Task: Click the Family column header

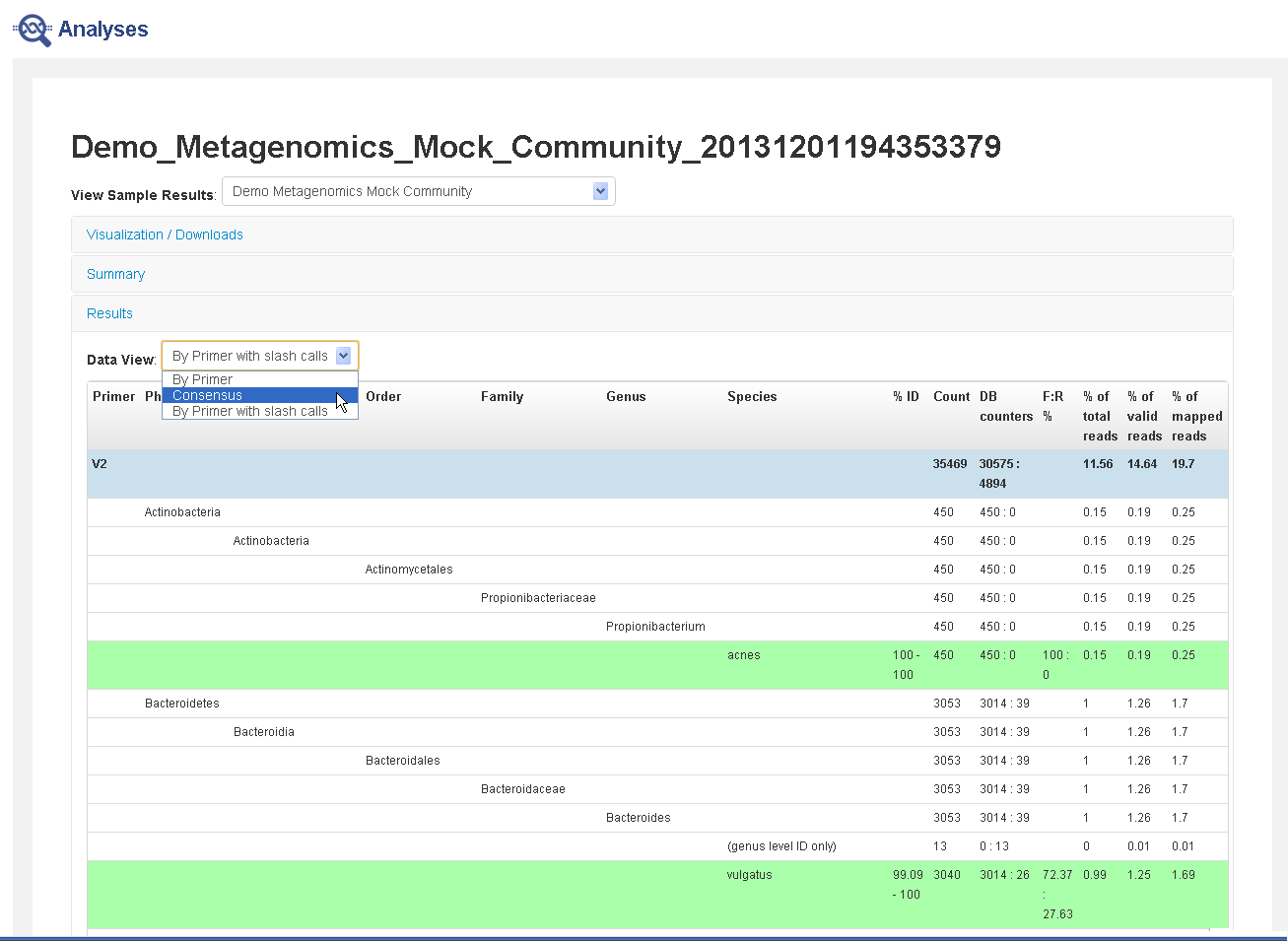Action: tap(502, 396)
